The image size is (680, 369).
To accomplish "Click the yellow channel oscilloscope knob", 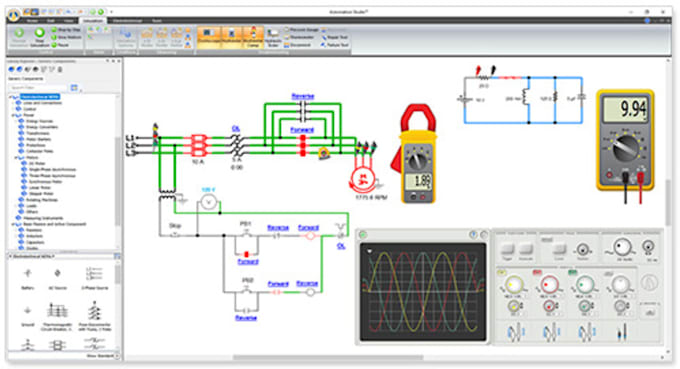I will point(514,285).
